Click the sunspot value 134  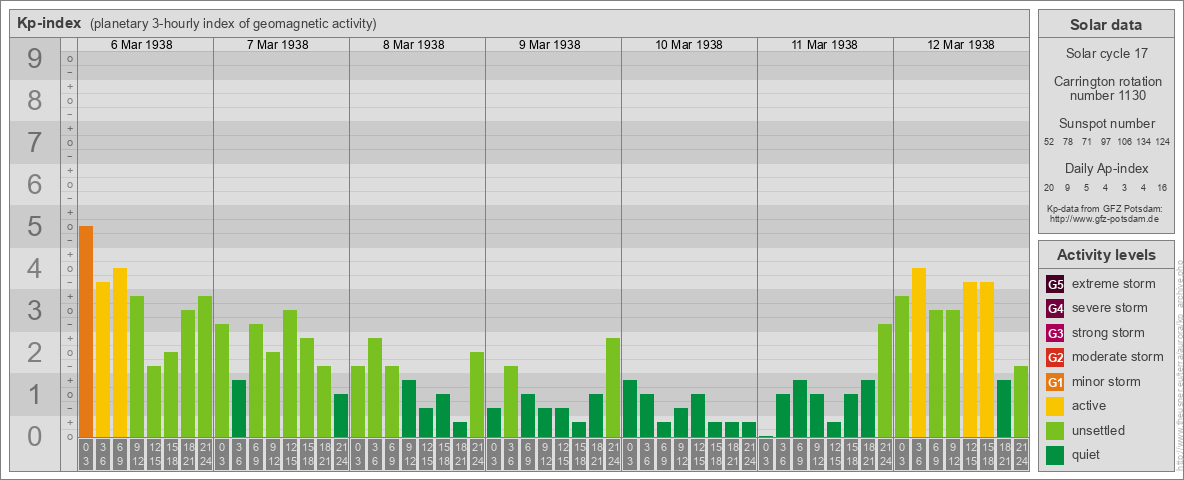tap(1144, 142)
